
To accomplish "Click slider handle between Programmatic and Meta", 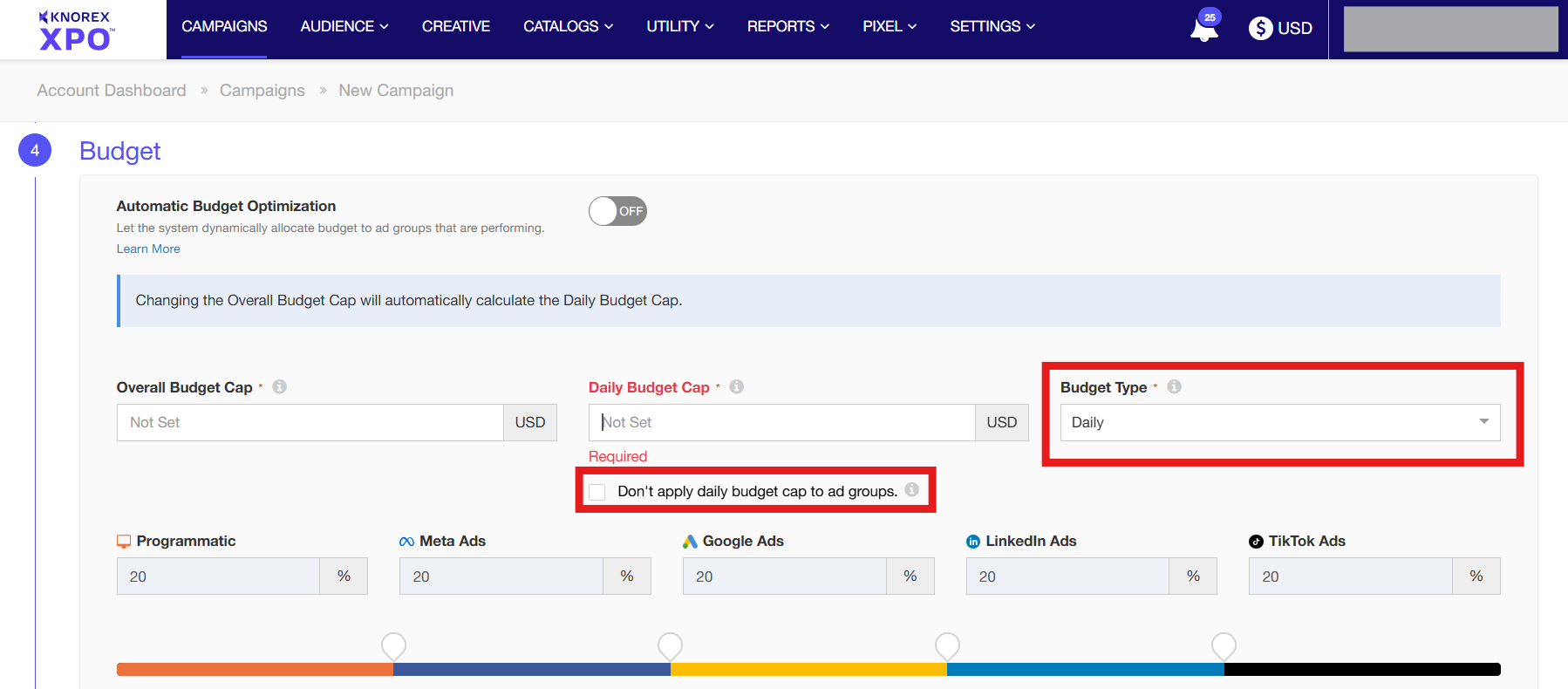I will [393, 646].
